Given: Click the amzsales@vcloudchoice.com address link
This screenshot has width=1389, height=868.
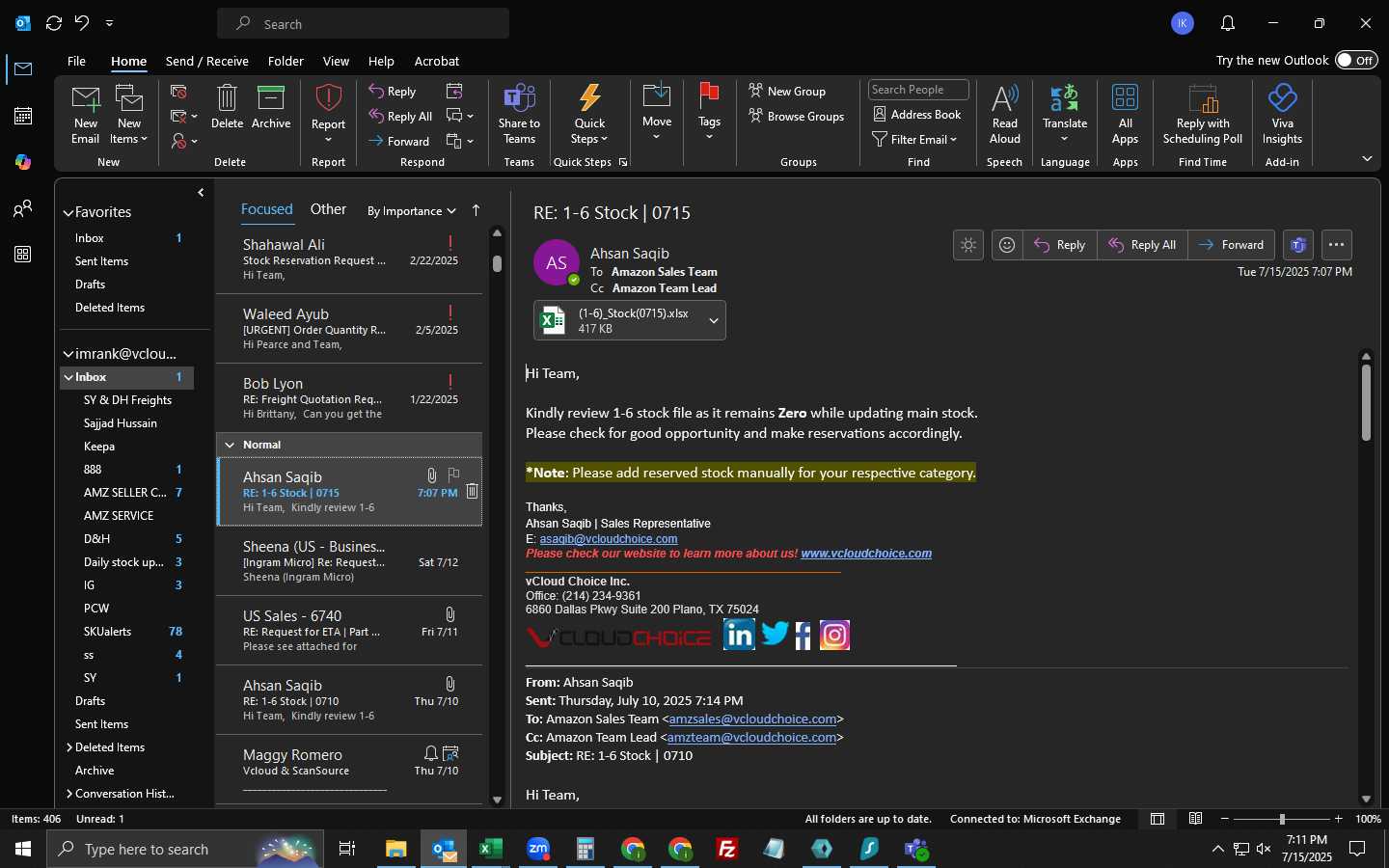Looking at the screenshot, I should pos(752,719).
